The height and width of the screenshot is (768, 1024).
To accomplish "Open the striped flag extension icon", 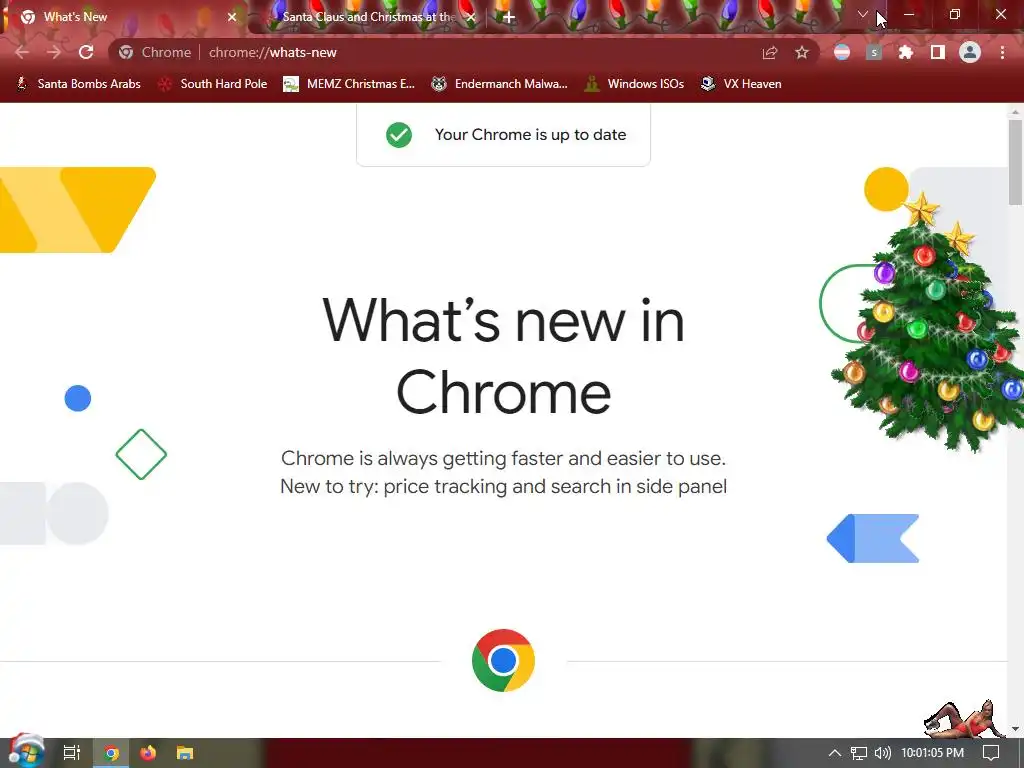I will click(842, 52).
